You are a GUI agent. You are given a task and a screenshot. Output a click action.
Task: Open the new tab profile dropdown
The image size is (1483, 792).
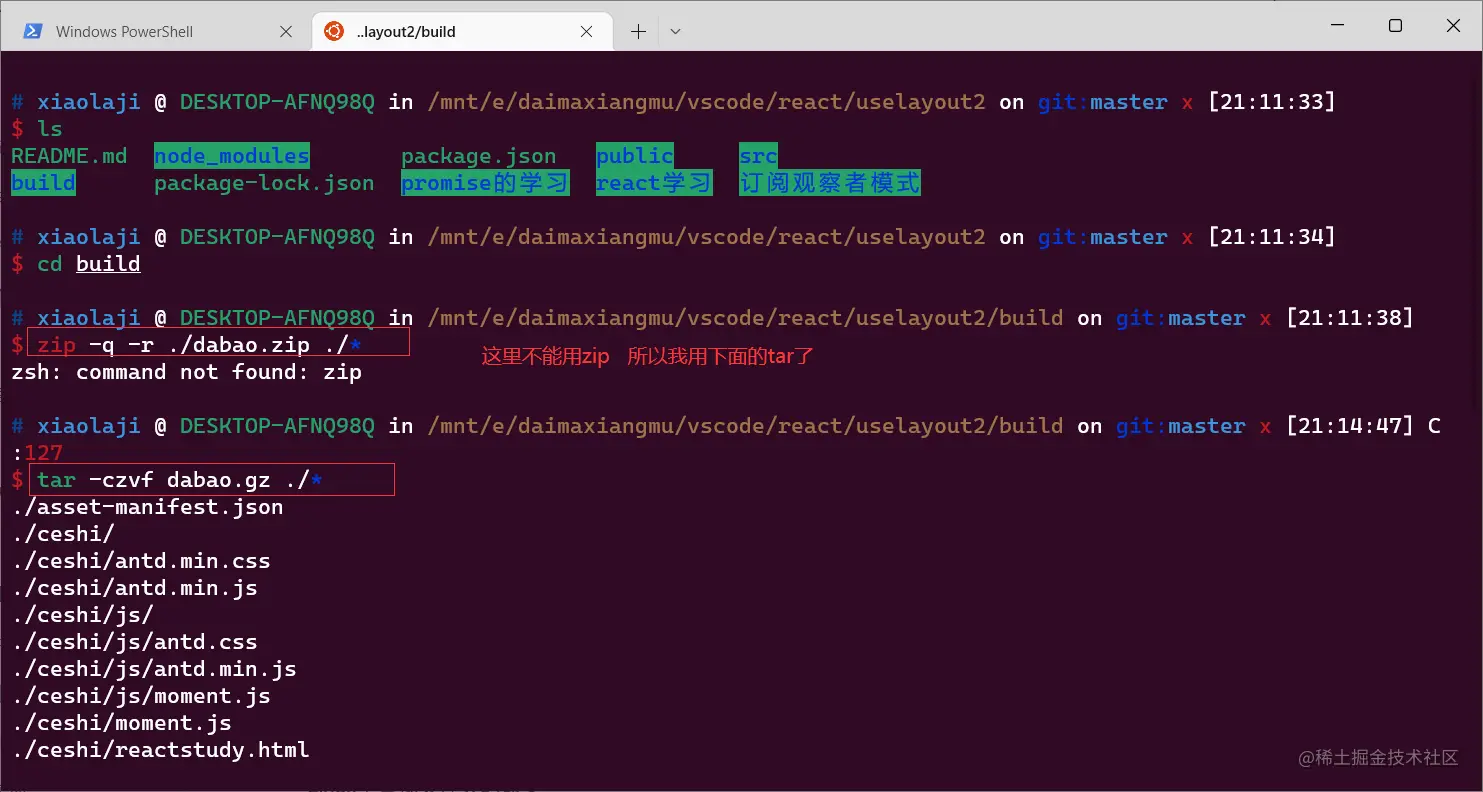click(675, 31)
